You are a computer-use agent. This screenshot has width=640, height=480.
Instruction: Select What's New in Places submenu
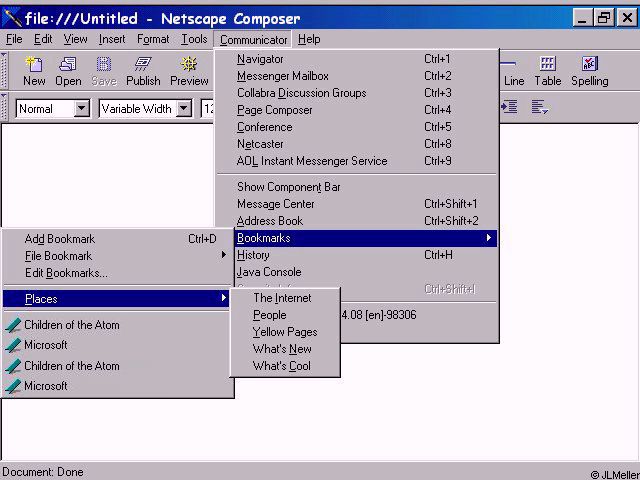tap(285, 349)
